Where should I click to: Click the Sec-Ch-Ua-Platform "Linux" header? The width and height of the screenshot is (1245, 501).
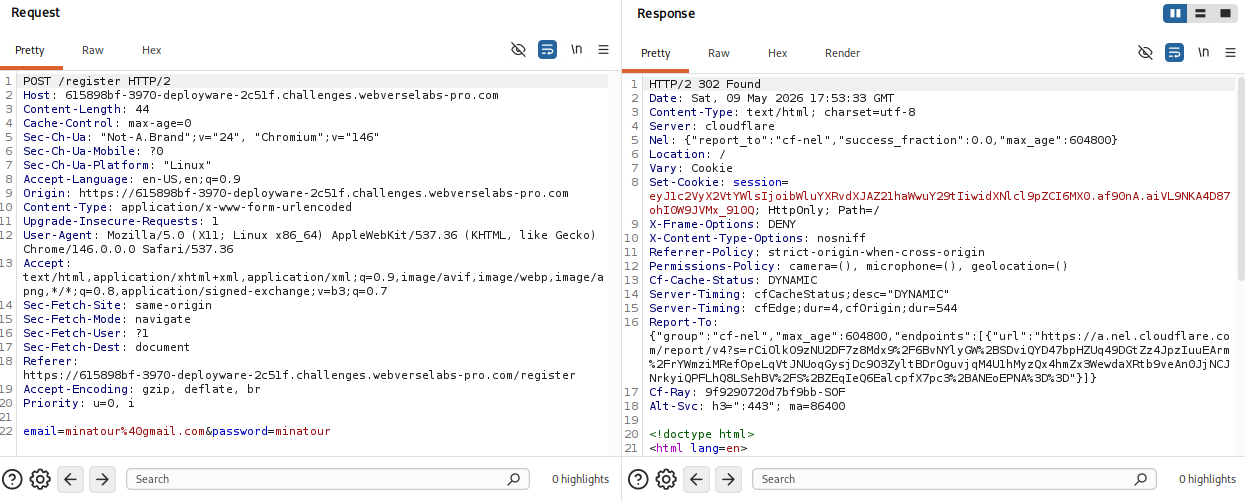pyautogui.click(x=117, y=165)
